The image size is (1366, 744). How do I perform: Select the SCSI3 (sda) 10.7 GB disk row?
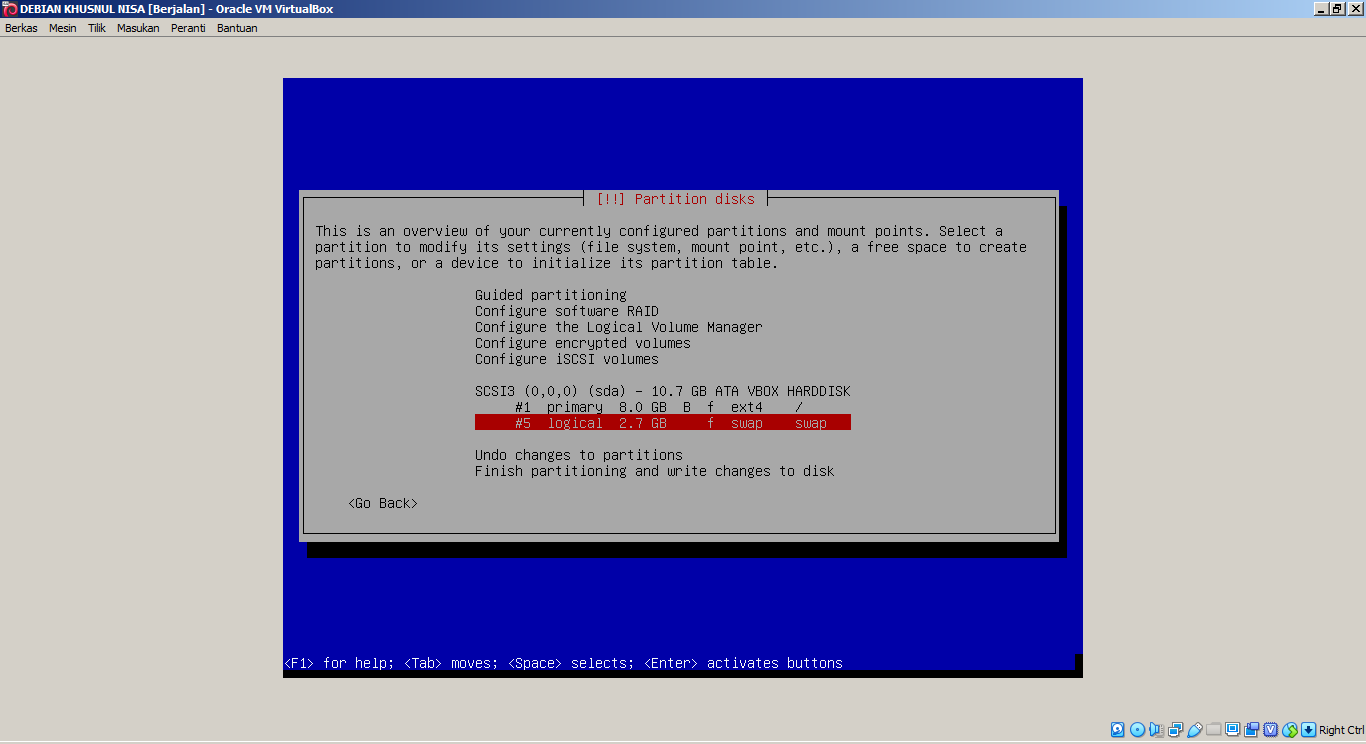pos(663,391)
